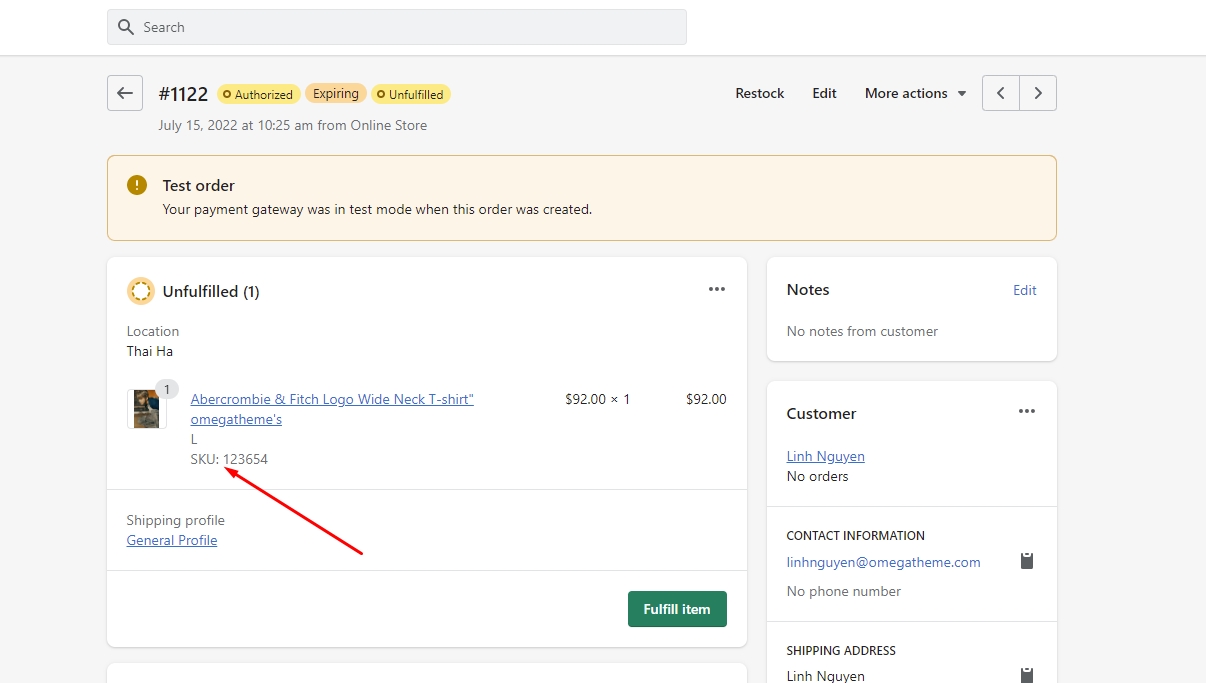
Task: Open Linh Nguyen customer profile link
Action: tap(825, 456)
